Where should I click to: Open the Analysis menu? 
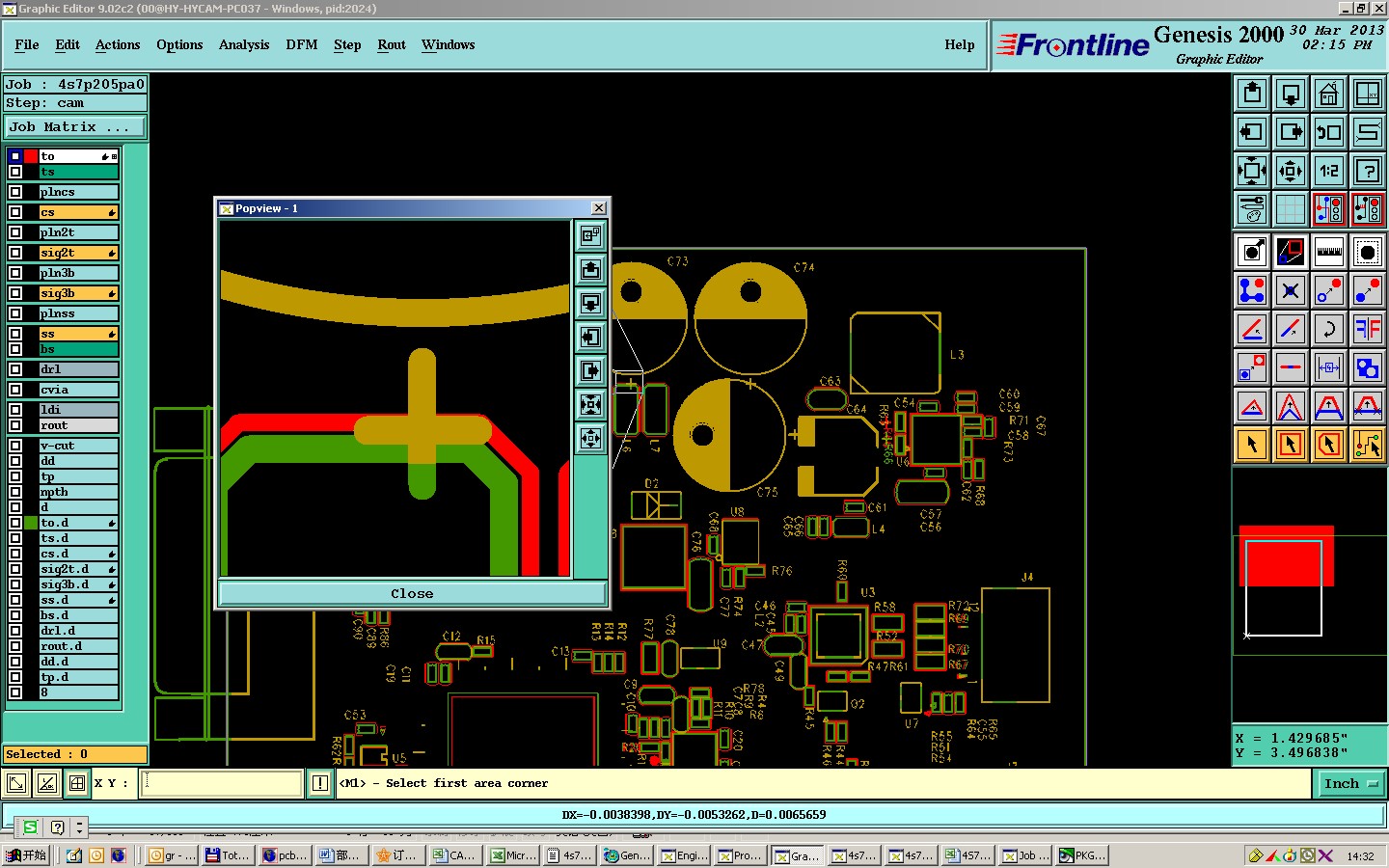[x=244, y=44]
